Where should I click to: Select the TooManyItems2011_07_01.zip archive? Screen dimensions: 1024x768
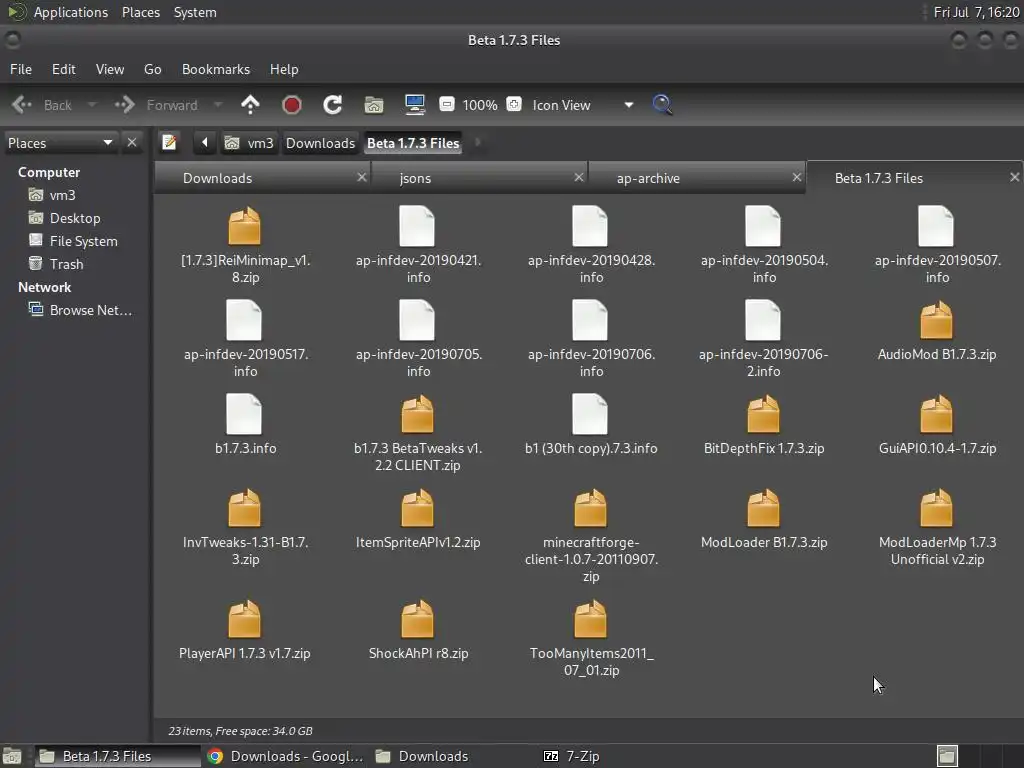(591, 638)
